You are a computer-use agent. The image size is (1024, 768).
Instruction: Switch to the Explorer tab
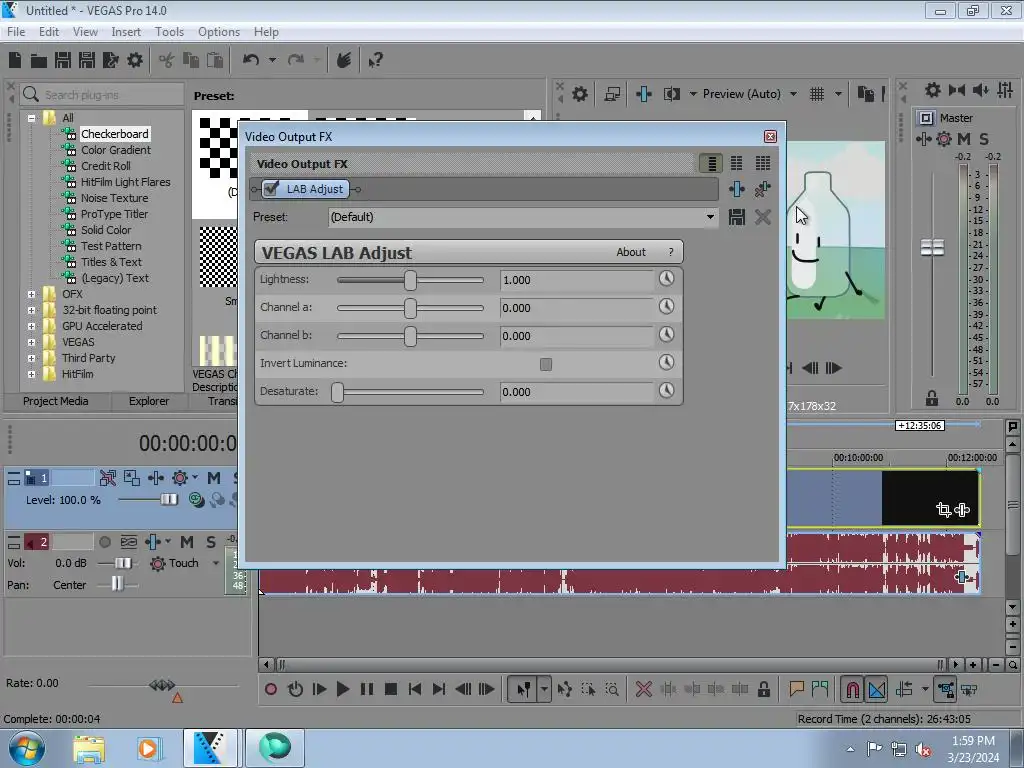149,401
